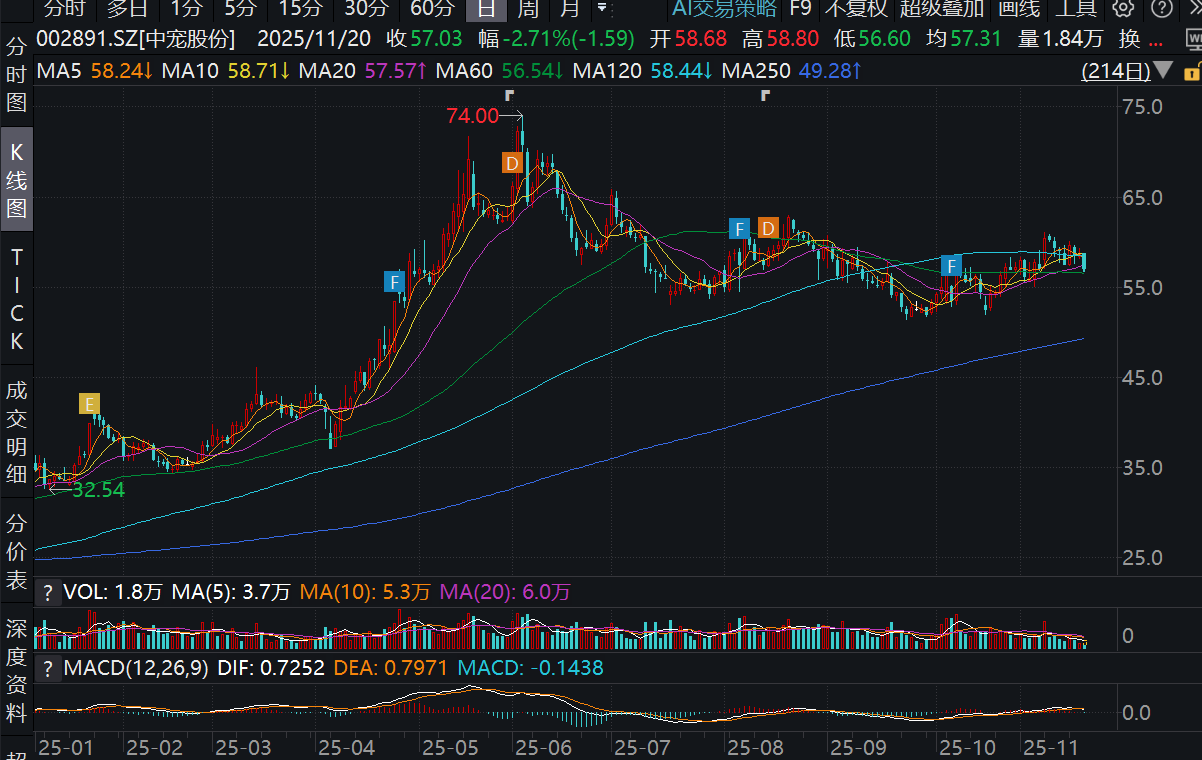Enable AI交易策略 trading strategy
The image size is (1202, 760).
tap(724, 10)
